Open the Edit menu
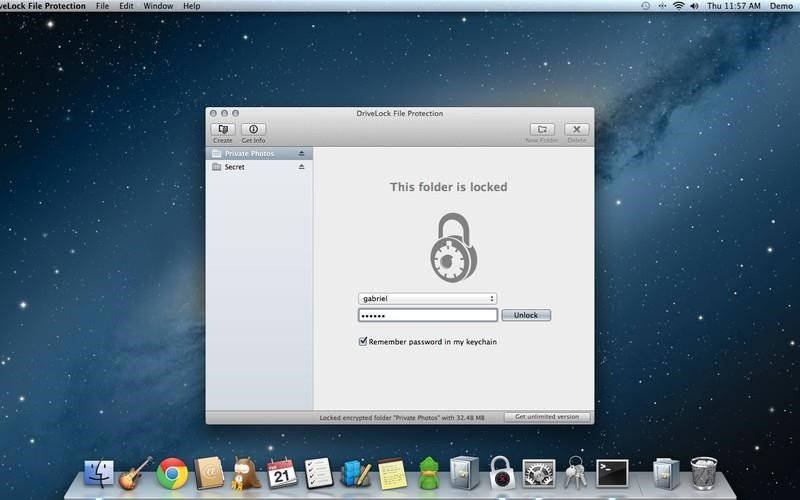This screenshot has width=800, height=500. coord(126,6)
